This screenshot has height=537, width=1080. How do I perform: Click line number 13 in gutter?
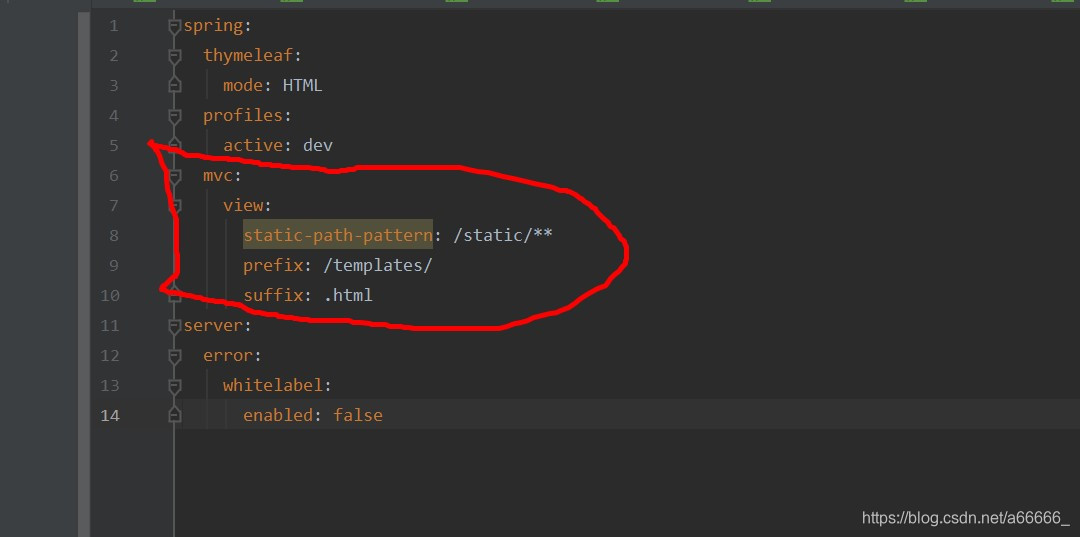[110, 385]
